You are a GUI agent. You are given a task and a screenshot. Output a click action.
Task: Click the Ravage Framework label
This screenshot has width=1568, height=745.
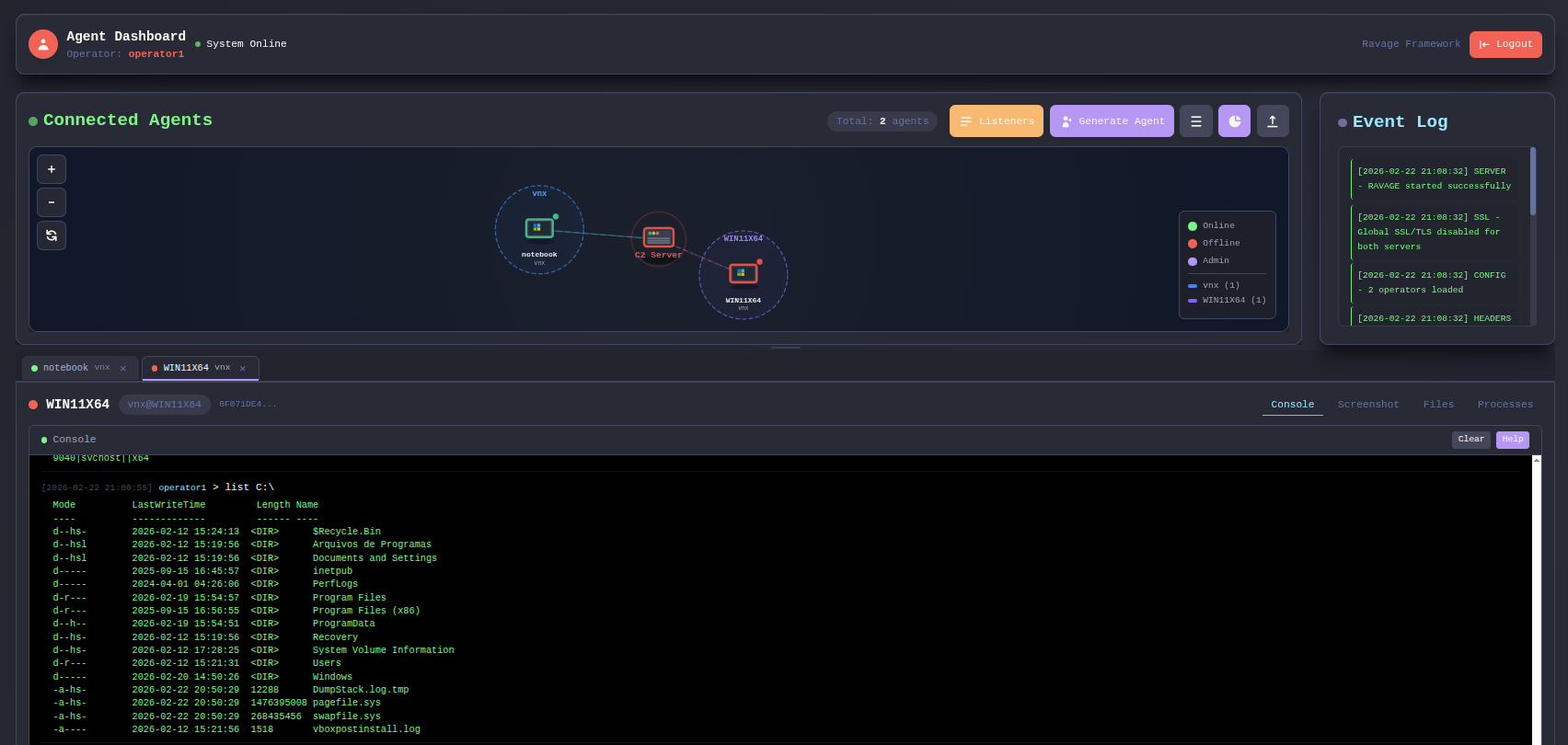click(x=1411, y=44)
